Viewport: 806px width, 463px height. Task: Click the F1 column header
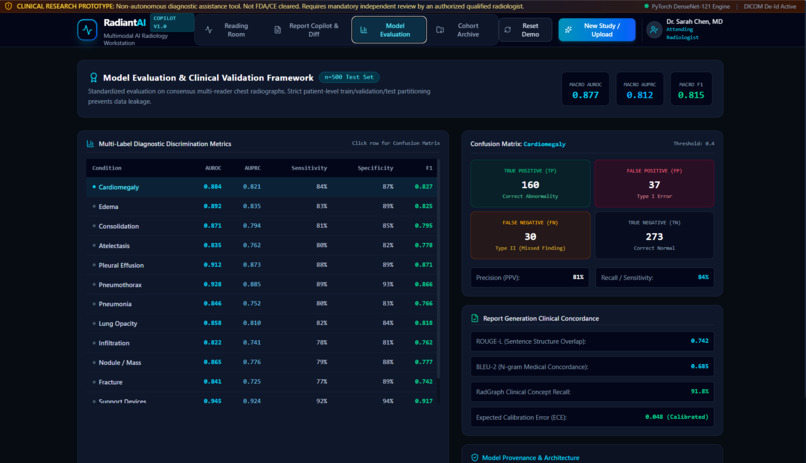429,168
